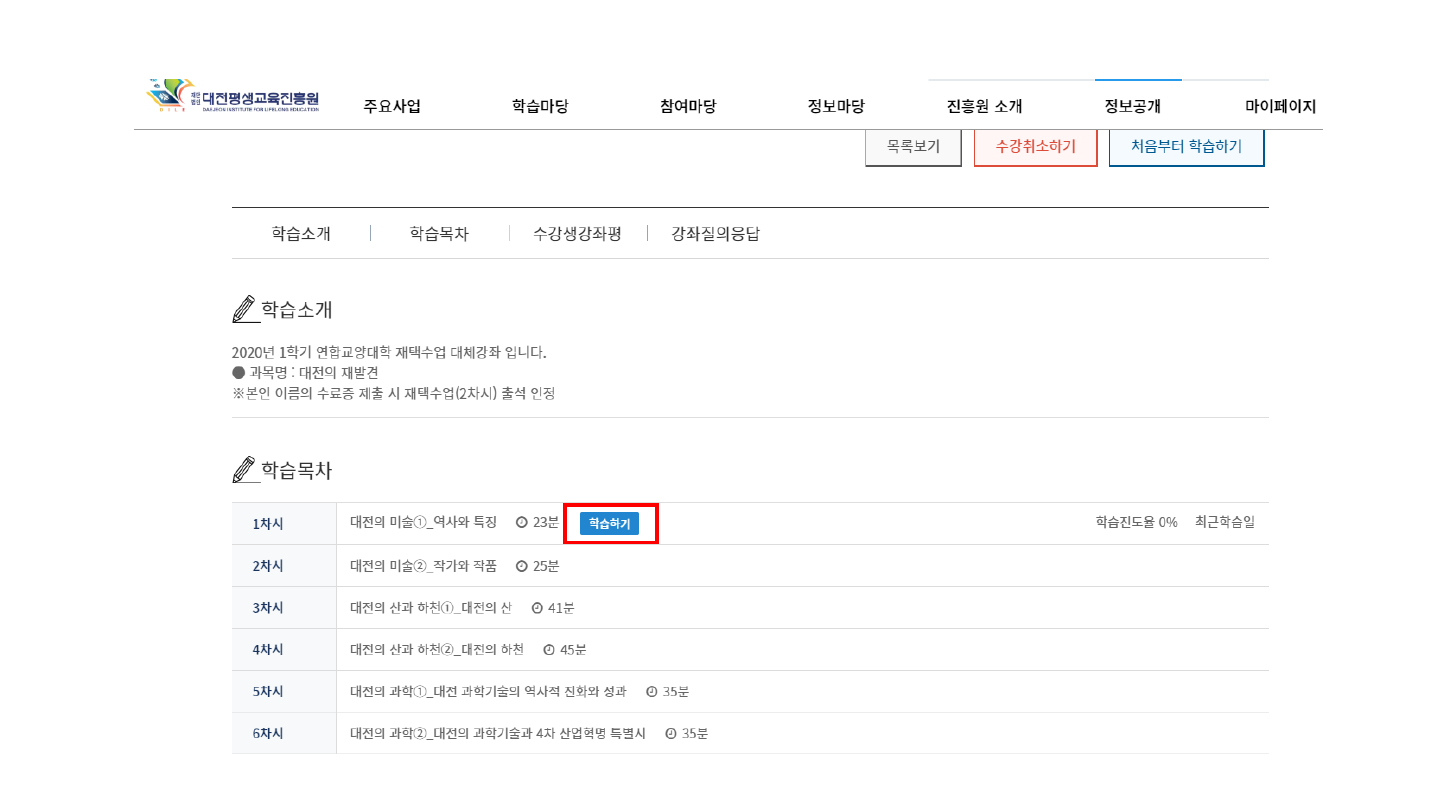Click the Daejeon Lifelong Education Institute logo
The height and width of the screenshot is (810, 1440).
tap(233, 98)
